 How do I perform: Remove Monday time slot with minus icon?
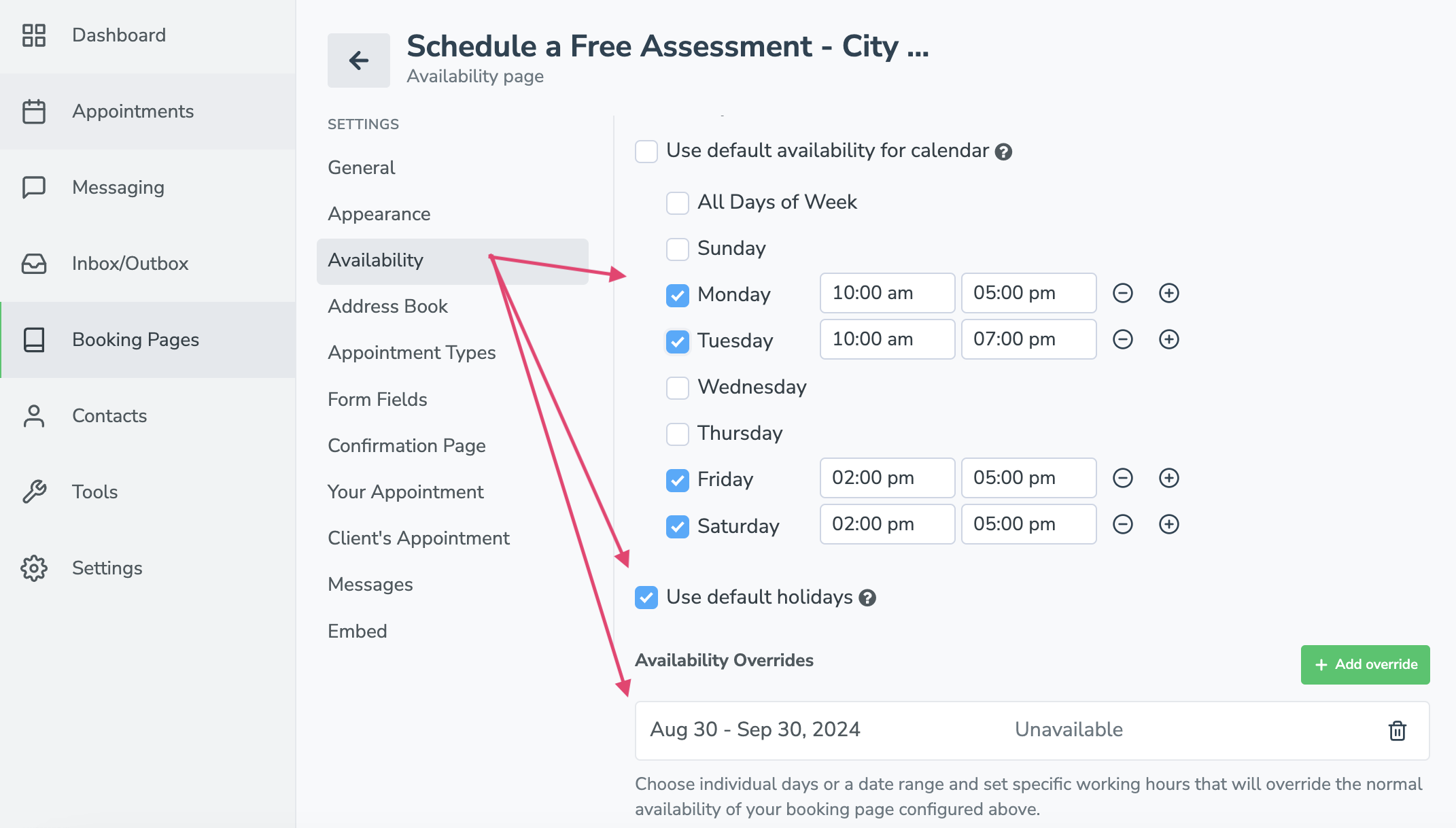(1122, 293)
